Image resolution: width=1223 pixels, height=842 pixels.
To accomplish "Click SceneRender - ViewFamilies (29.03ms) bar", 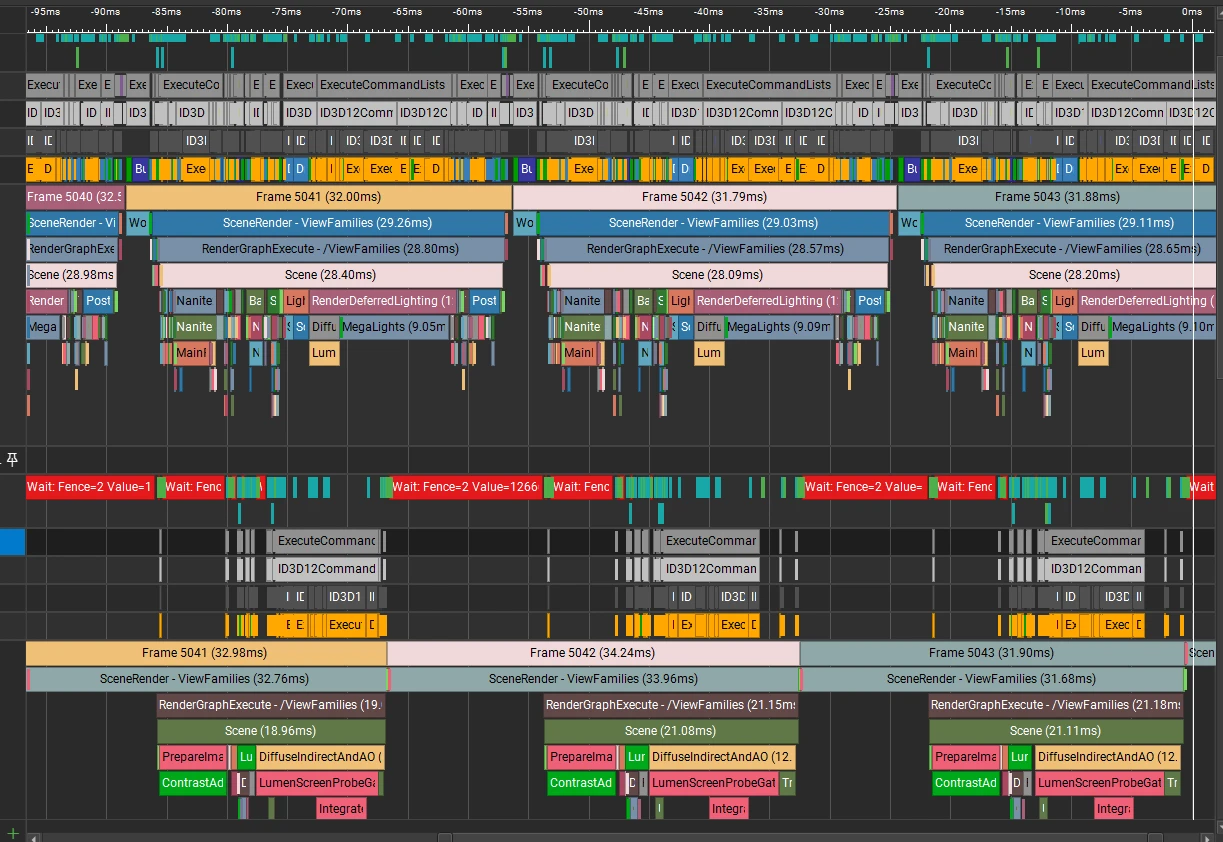I will 715,223.
